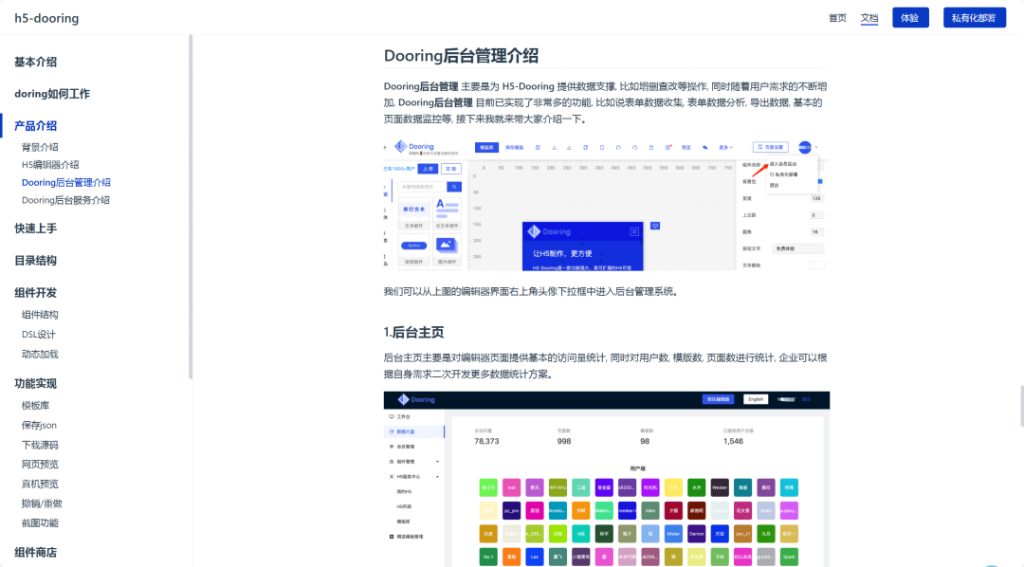
Task: Open the 模板库 sidebar link
Action: pos(35,406)
